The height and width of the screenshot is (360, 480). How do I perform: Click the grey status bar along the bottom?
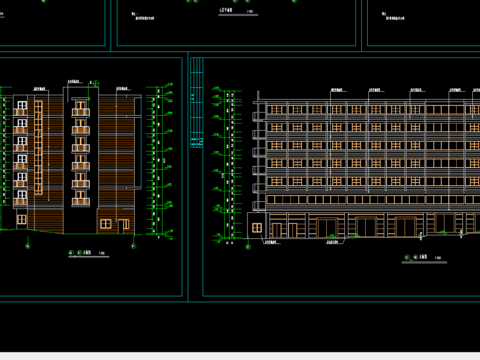(240, 356)
